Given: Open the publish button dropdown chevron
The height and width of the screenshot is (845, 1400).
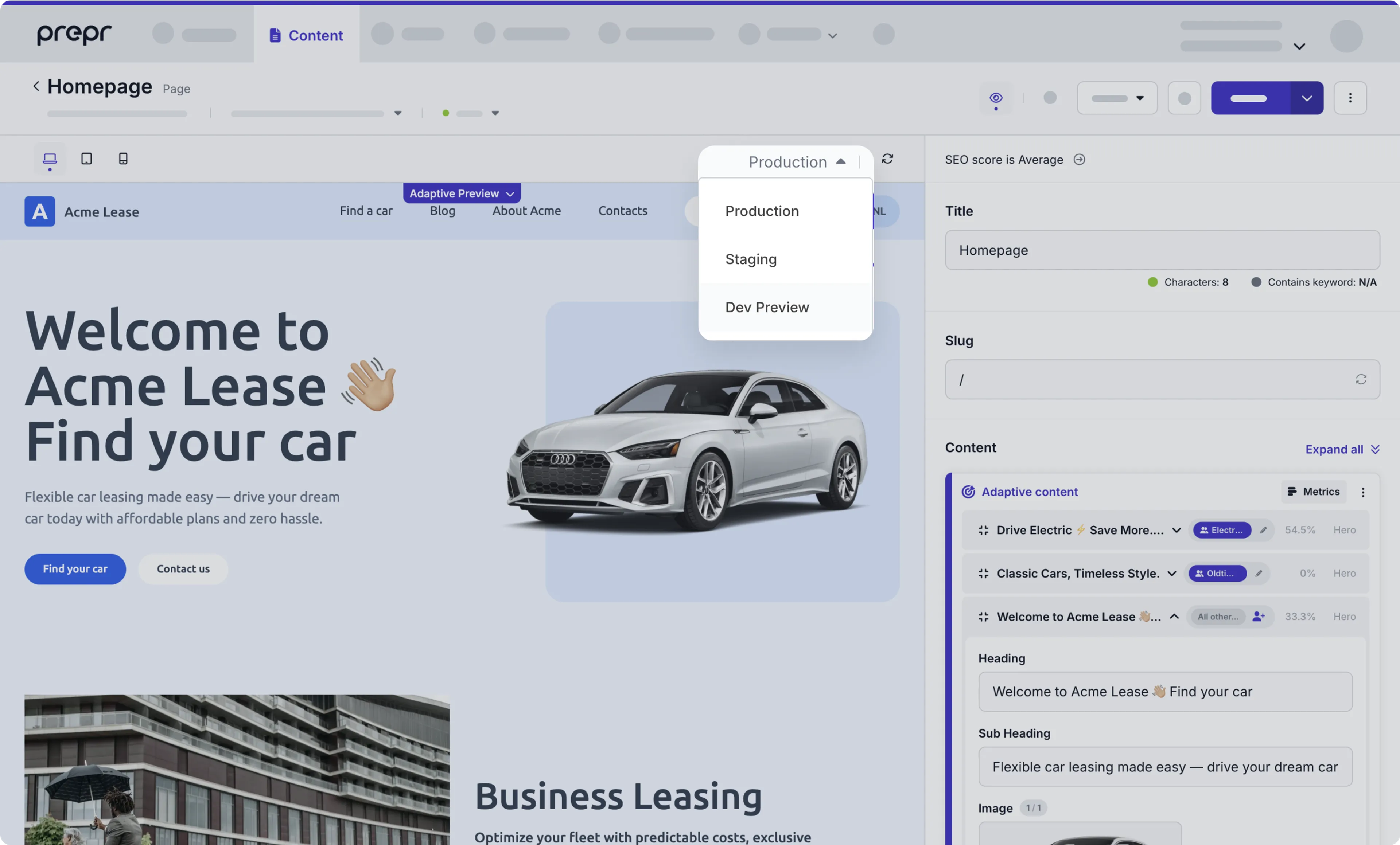Looking at the screenshot, I should pos(1306,98).
